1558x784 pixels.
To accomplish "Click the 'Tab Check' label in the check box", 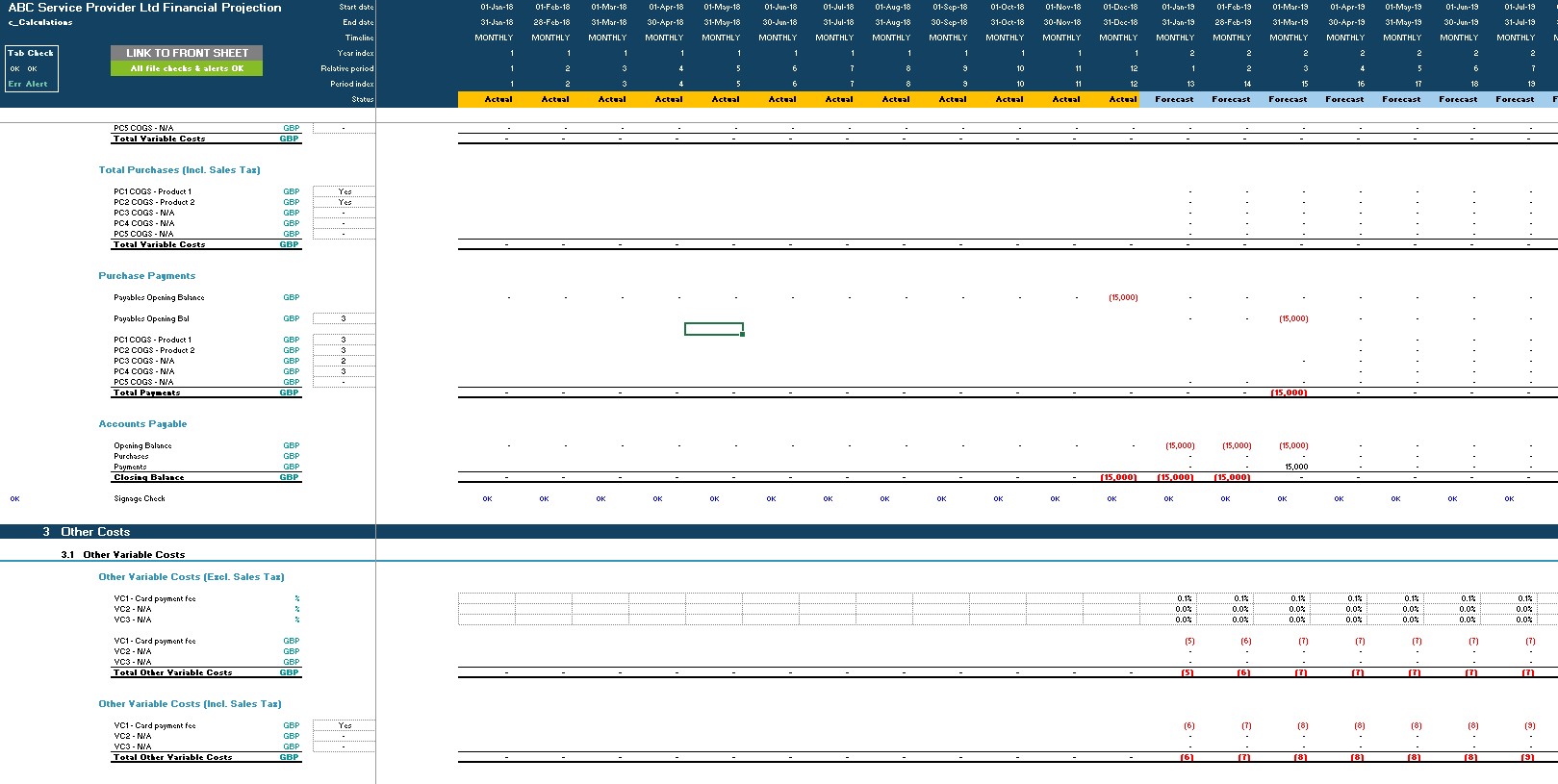I will tap(31, 53).
